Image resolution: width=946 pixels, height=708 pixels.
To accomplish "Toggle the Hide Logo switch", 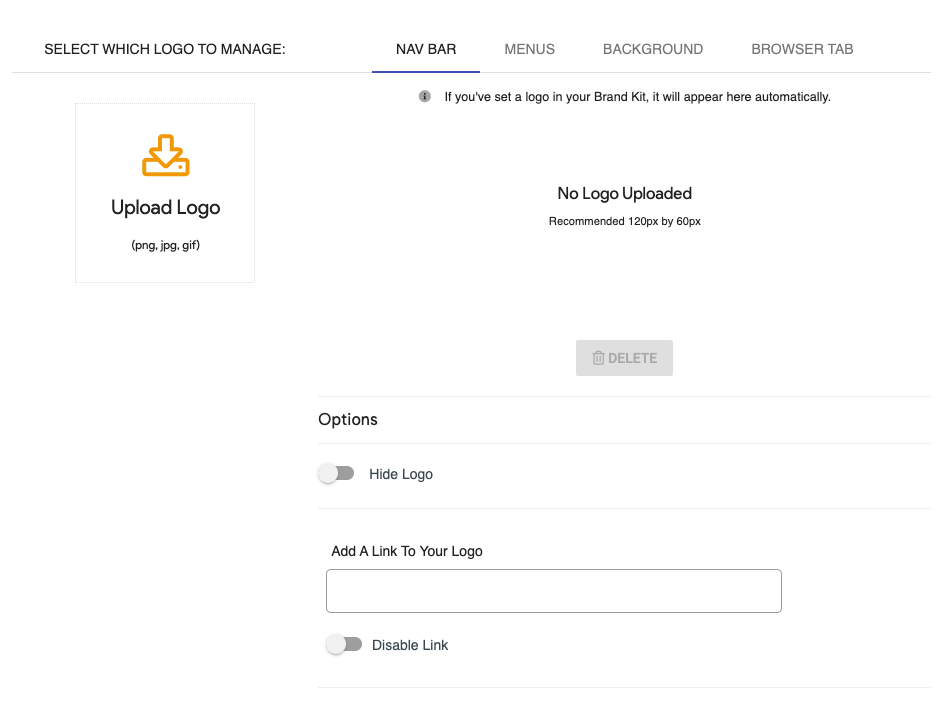I will pyautogui.click(x=336, y=474).
